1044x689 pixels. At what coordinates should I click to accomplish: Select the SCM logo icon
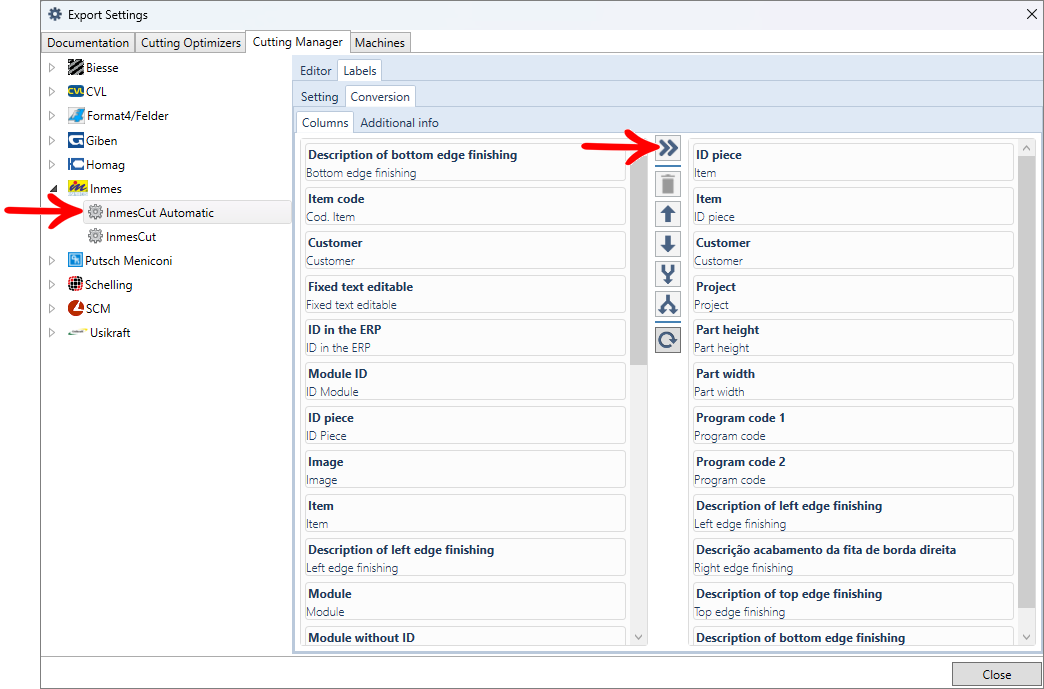coord(75,308)
